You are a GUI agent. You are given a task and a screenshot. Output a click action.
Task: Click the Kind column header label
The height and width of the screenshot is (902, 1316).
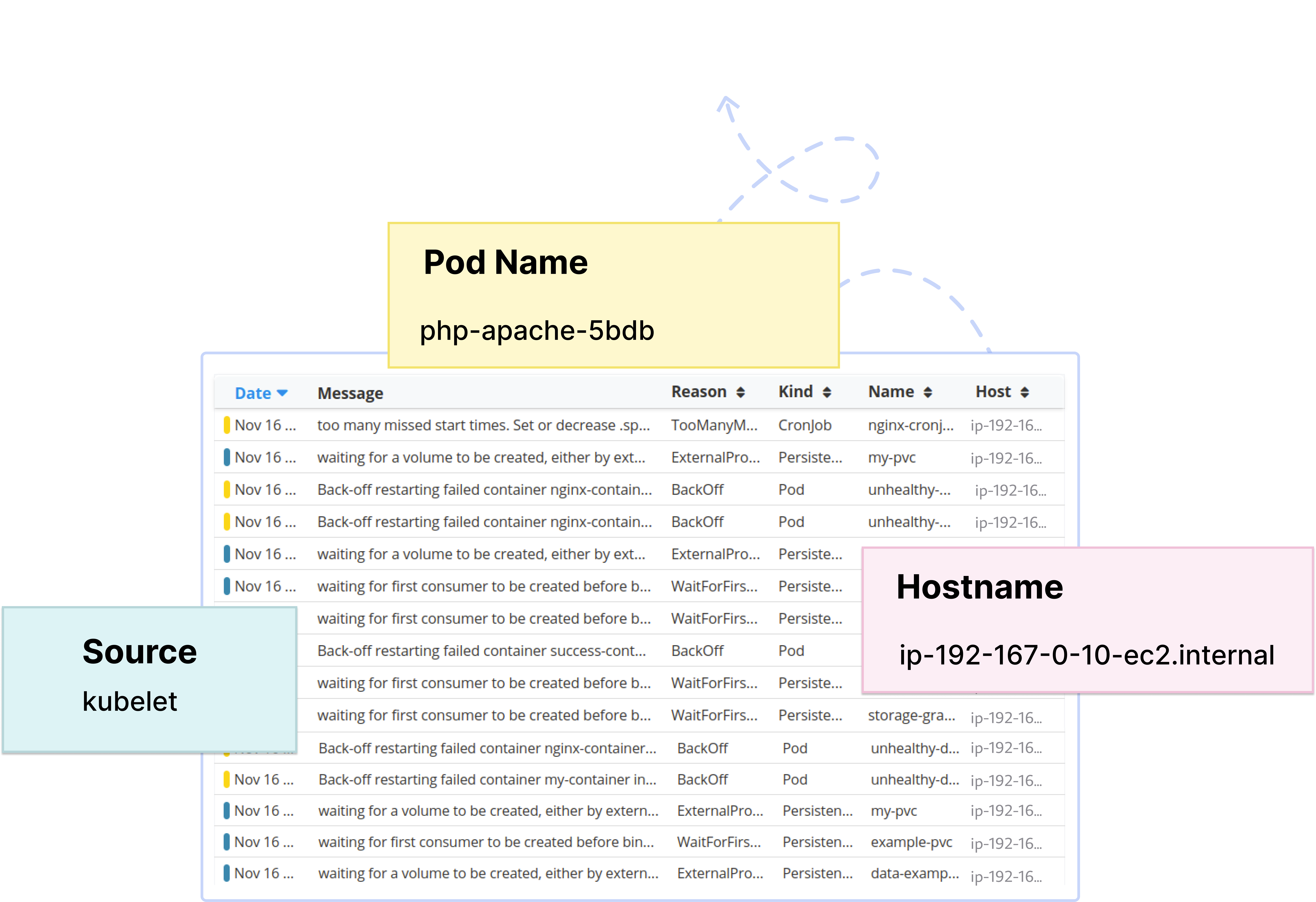pos(796,391)
